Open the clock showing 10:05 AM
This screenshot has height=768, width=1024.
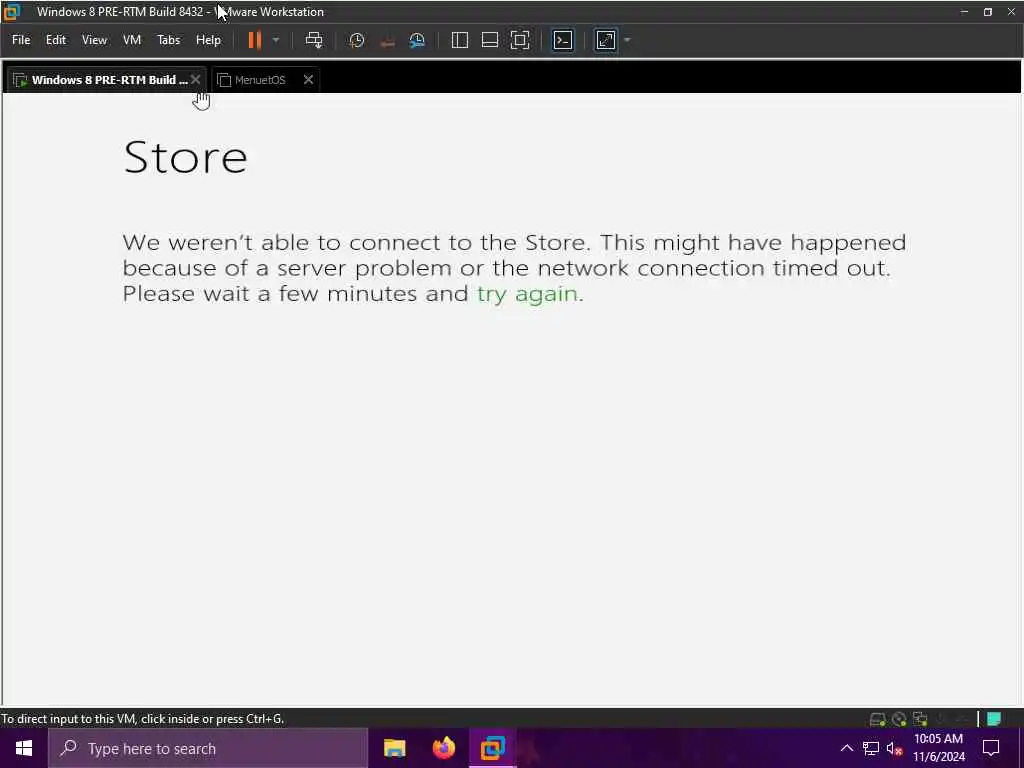[938, 748]
